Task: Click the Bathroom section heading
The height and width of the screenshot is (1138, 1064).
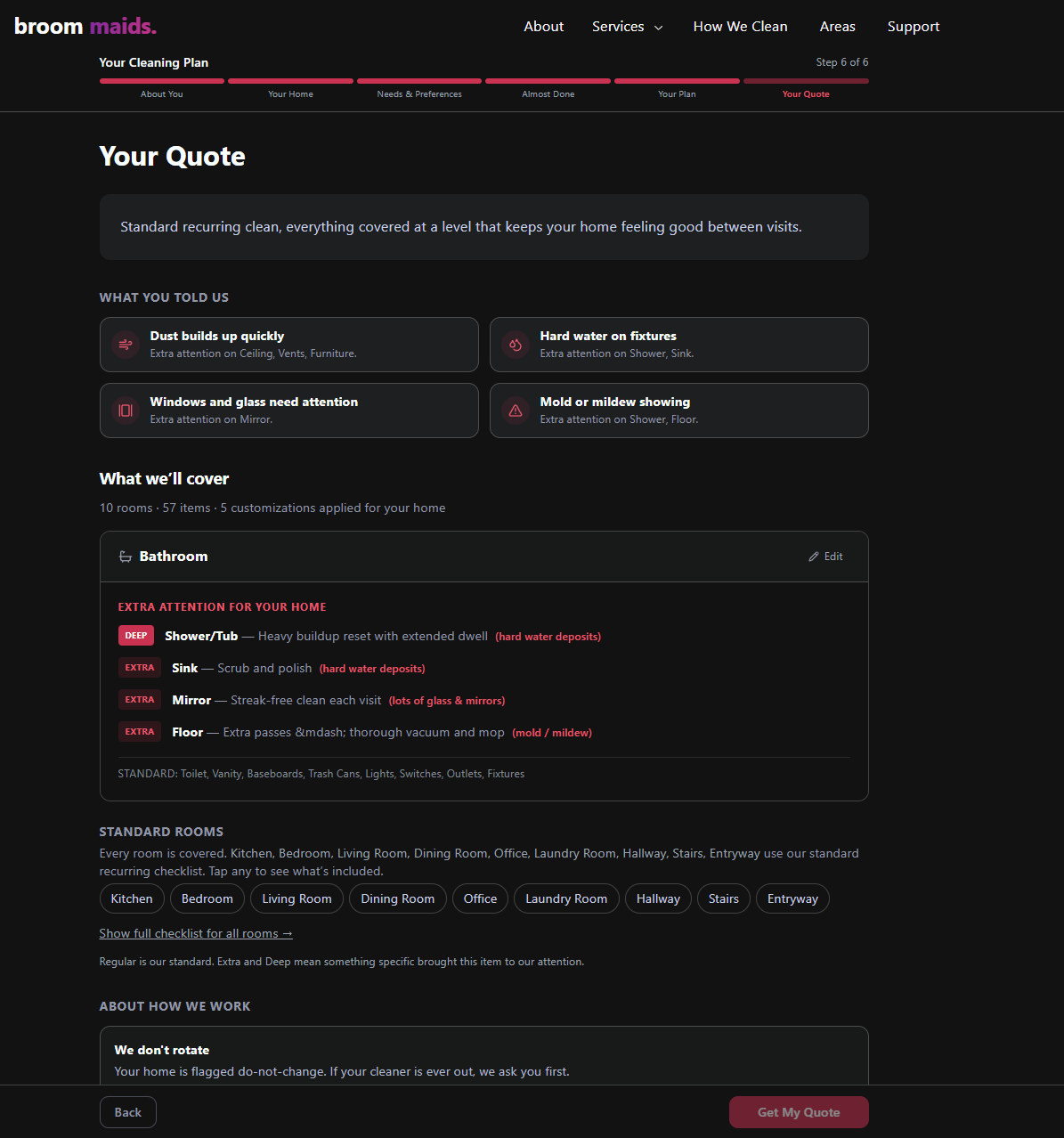Action: (x=174, y=557)
